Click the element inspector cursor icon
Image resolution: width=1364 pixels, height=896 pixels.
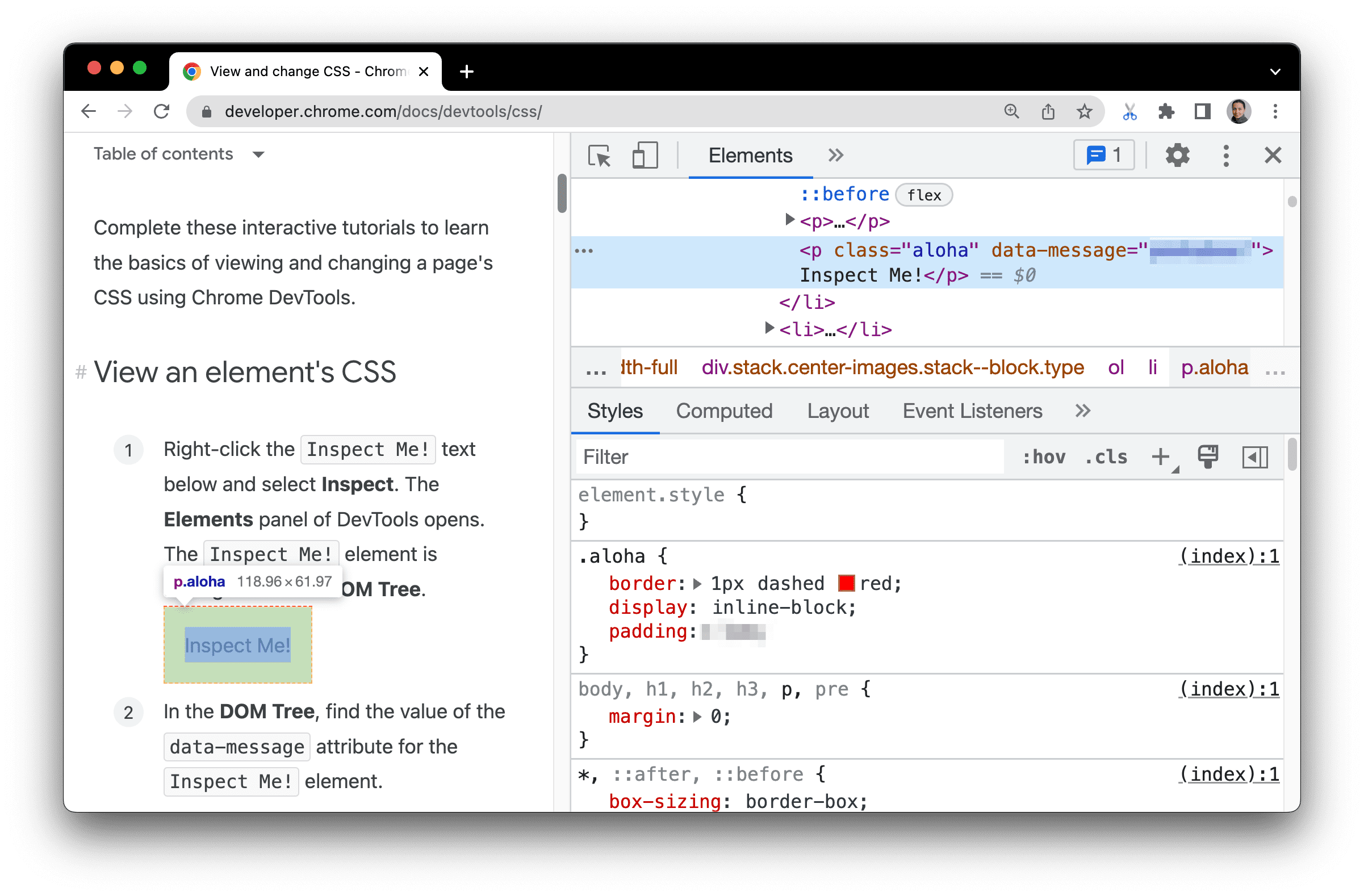click(x=600, y=156)
